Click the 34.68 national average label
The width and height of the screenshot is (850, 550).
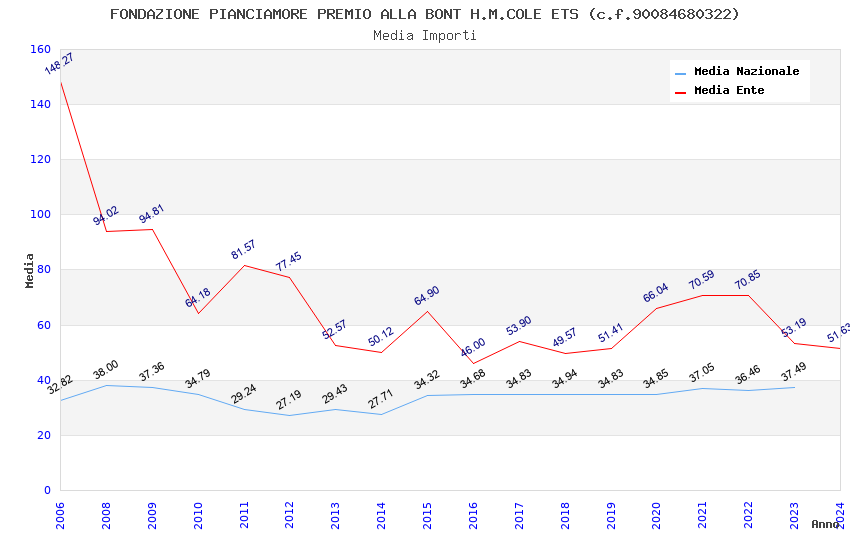[x=473, y=379]
